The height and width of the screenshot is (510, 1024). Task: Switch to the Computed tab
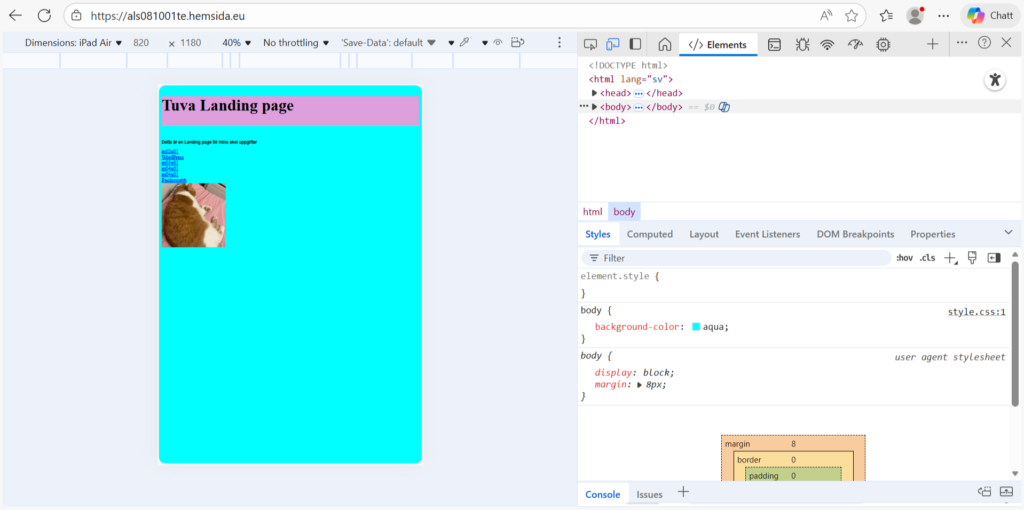tap(649, 234)
